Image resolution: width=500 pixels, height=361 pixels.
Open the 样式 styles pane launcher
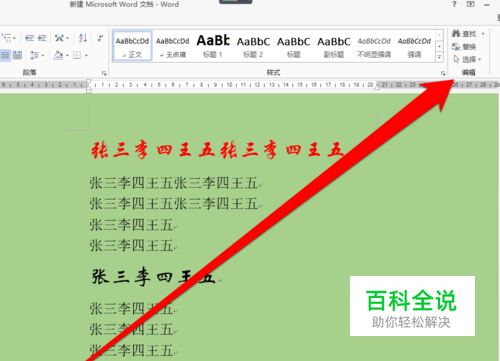pos(443,73)
